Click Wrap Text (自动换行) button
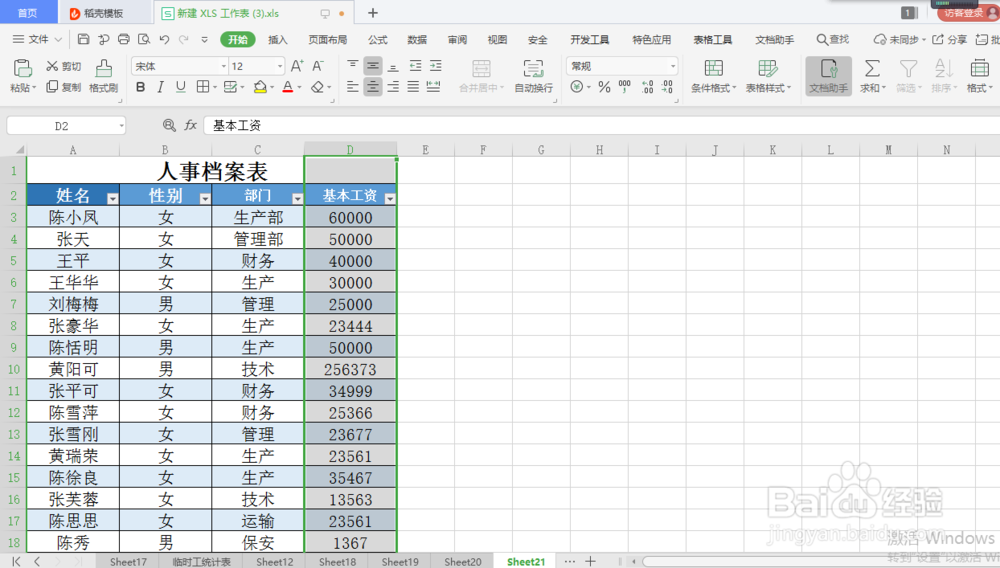1000x568 pixels. click(x=533, y=76)
